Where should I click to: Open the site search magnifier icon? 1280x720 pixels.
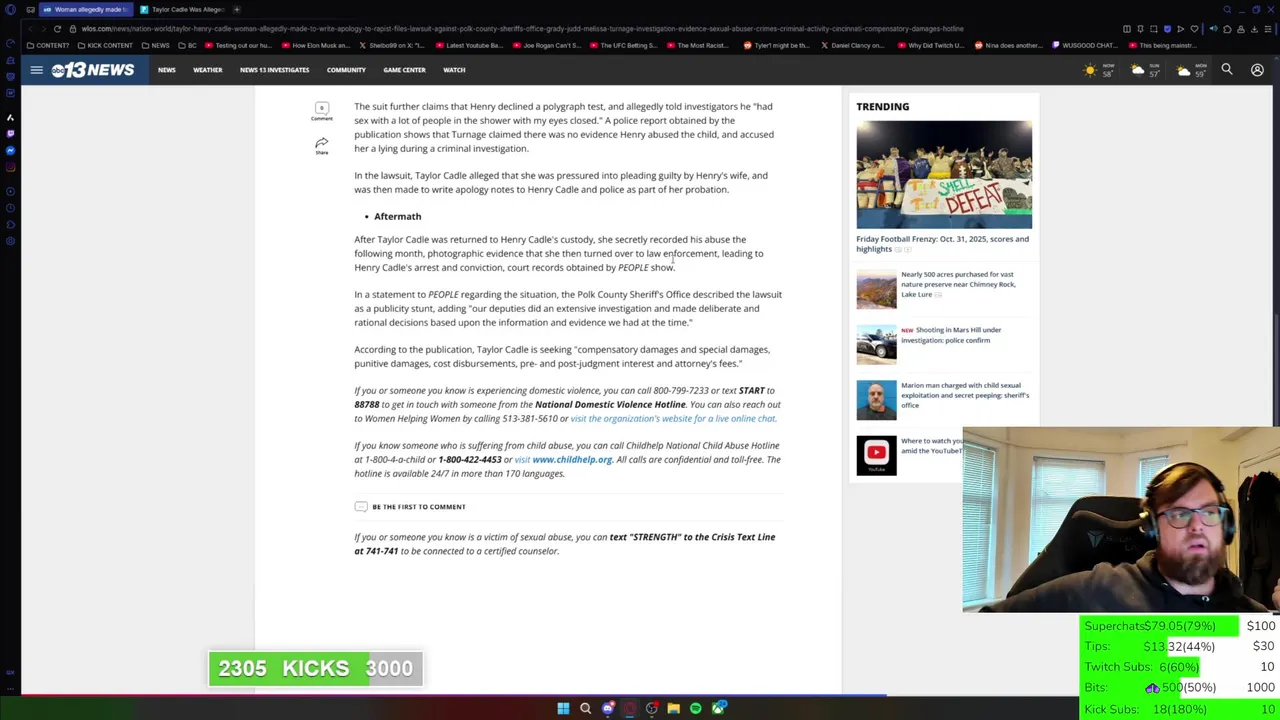click(x=1227, y=70)
